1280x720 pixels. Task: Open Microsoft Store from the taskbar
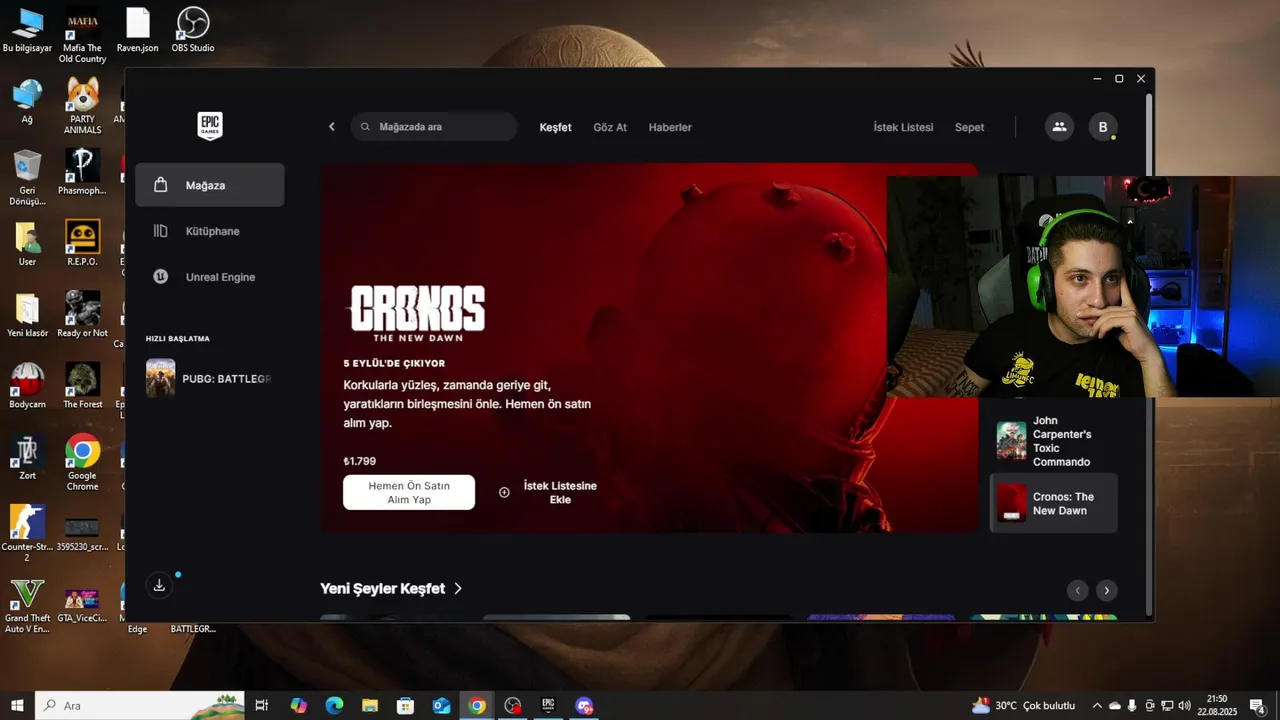[x=405, y=706]
